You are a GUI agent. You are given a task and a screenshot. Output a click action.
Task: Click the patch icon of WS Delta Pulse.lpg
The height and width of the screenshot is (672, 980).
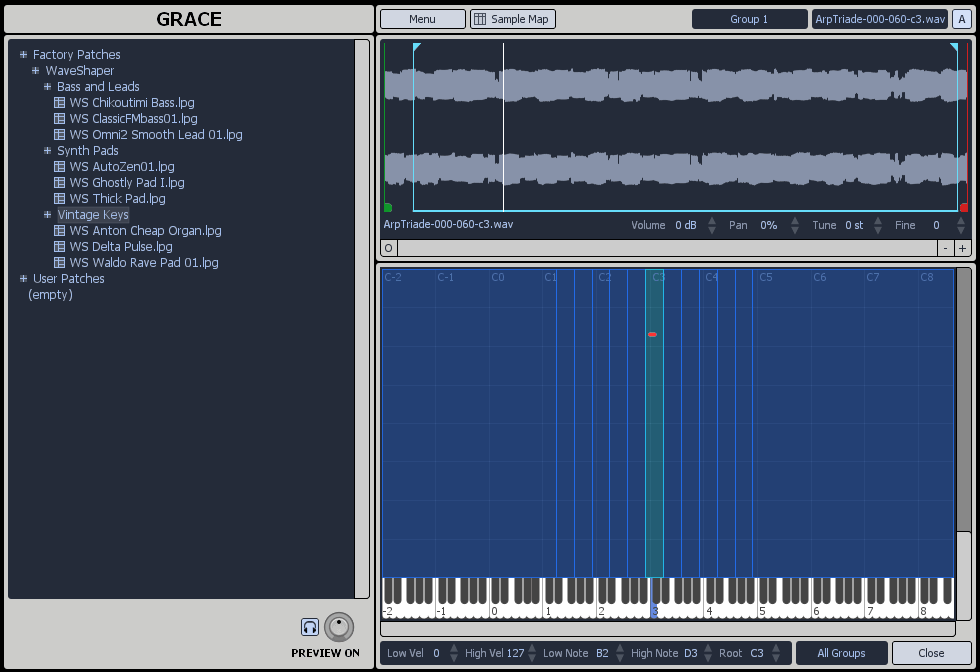(x=59, y=246)
